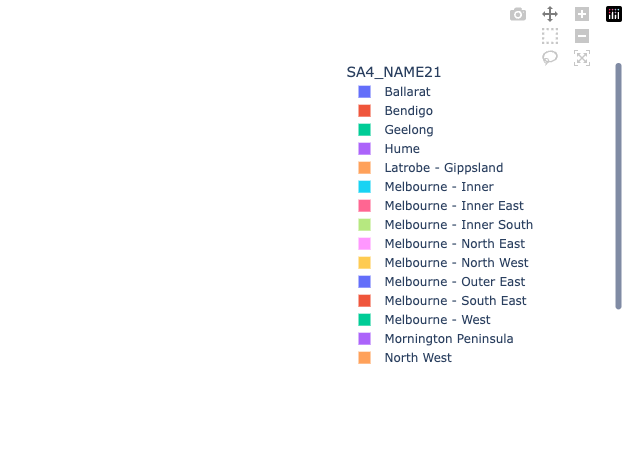Screen dimensions: 627x449
Task: Activate the Lasso Select tool
Action: click(550, 58)
